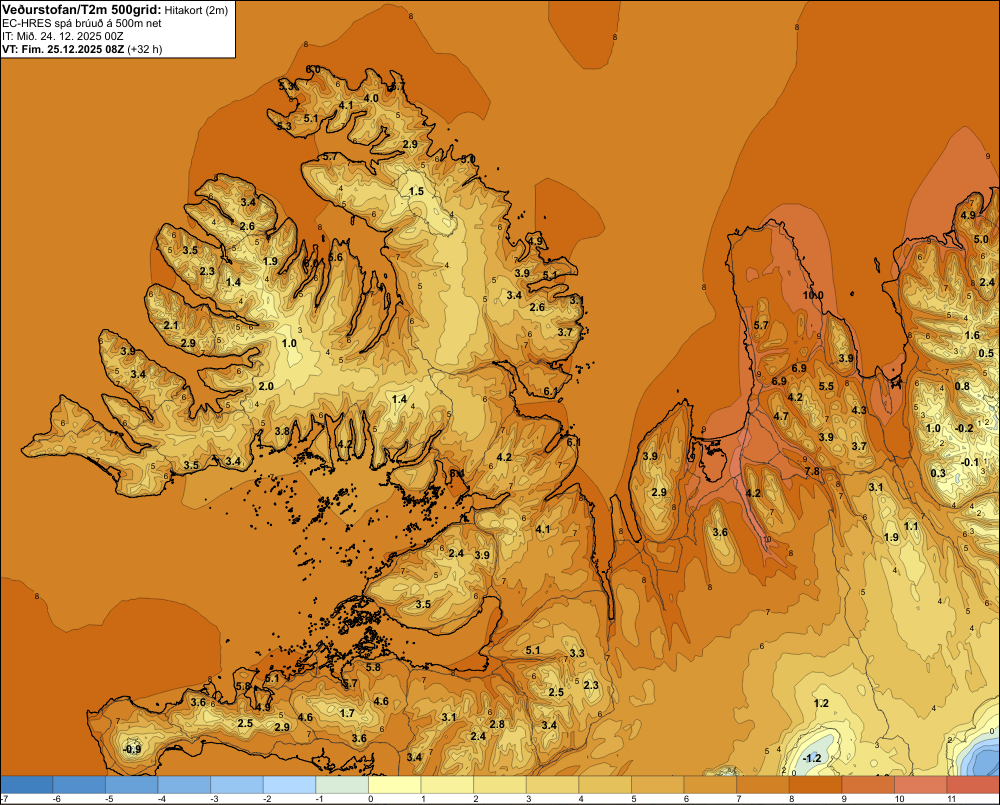Click the "5.6" temperature value

tap(335, 258)
